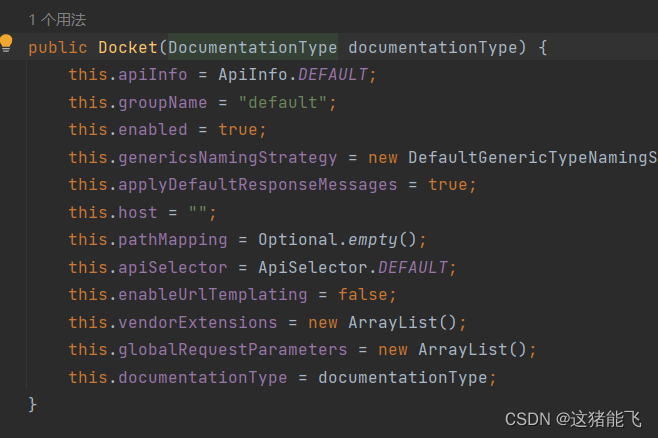
Task: Click the this.documentationType field name
Action: pos(203,378)
